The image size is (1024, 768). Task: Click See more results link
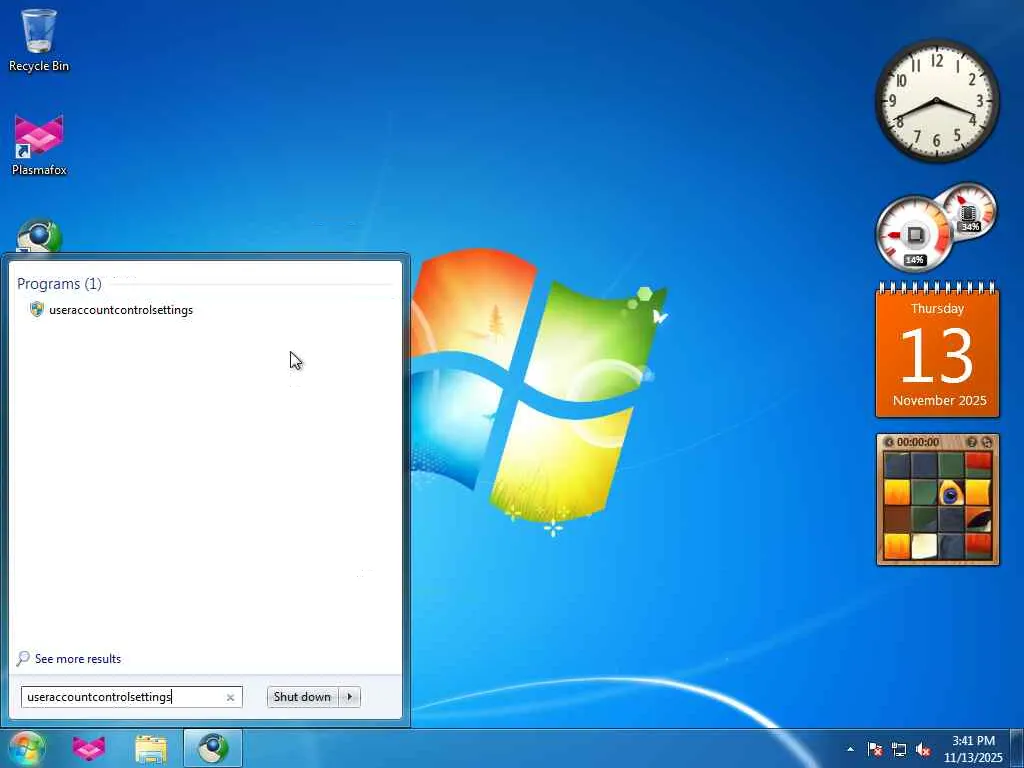click(x=78, y=659)
